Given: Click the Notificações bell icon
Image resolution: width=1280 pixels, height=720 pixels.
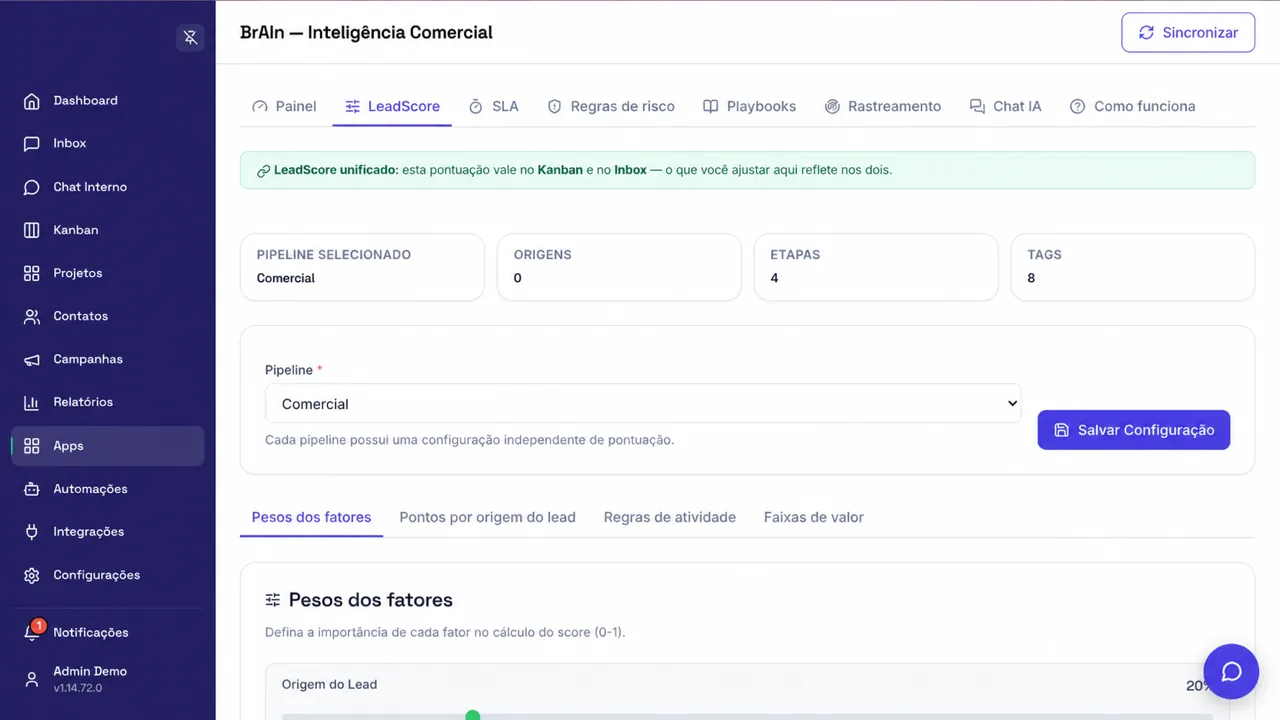Looking at the screenshot, I should tap(32, 633).
